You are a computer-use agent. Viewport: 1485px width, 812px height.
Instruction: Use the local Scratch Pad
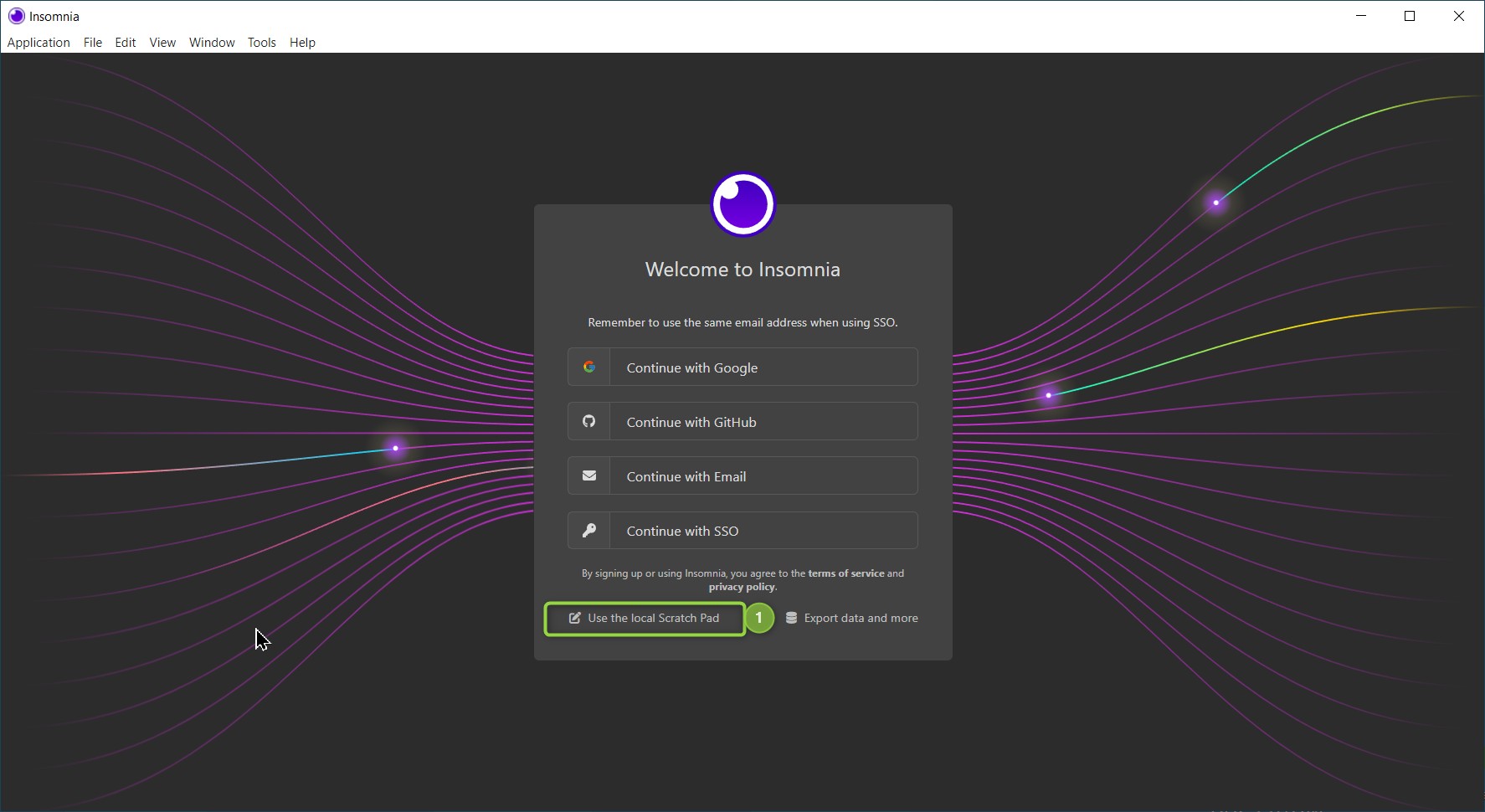coord(645,619)
